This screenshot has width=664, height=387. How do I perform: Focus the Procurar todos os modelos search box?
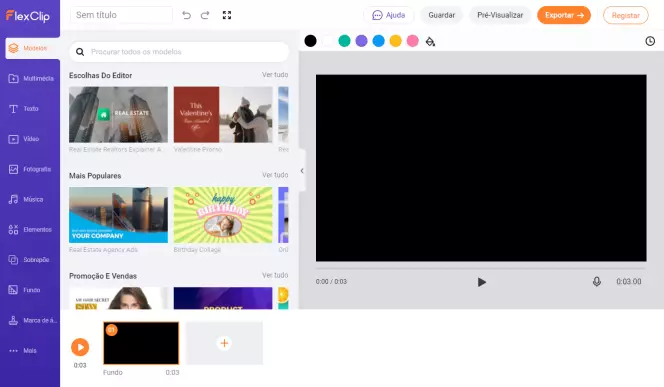(x=179, y=52)
